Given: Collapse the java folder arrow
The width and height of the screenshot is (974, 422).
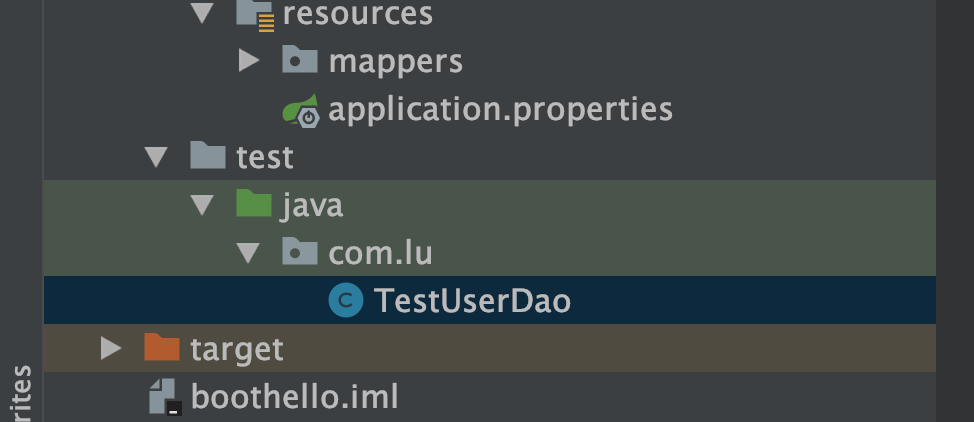Looking at the screenshot, I should click(x=203, y=205).
